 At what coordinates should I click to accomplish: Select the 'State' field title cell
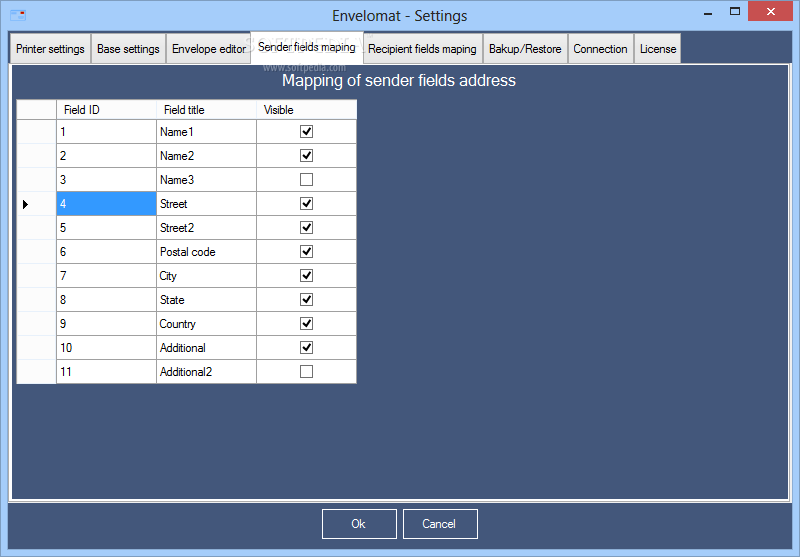pos(206,299)
